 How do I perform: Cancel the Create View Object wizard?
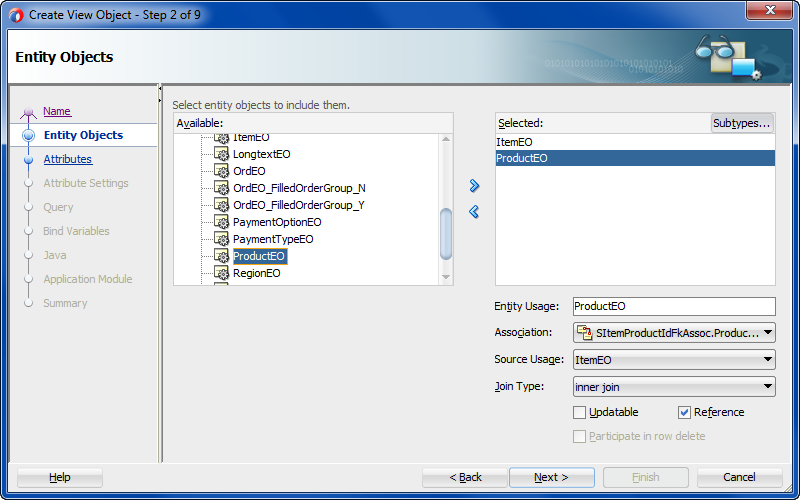tap(739, 478)
